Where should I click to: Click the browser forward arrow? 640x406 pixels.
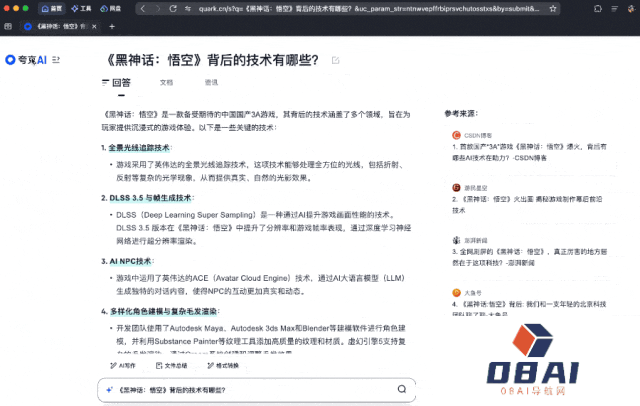click(158, 8)
